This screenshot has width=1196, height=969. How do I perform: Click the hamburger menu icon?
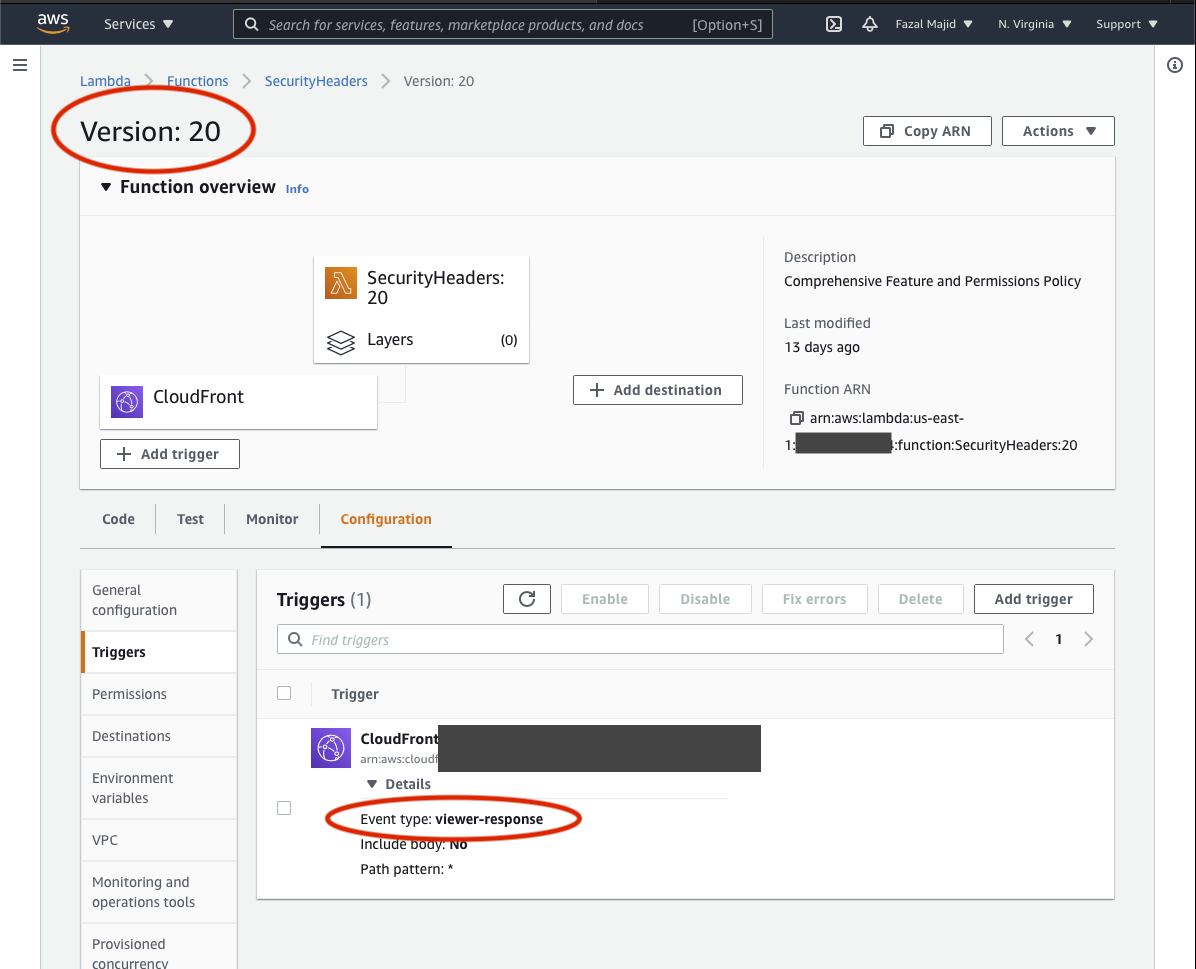tap(20, 65)
